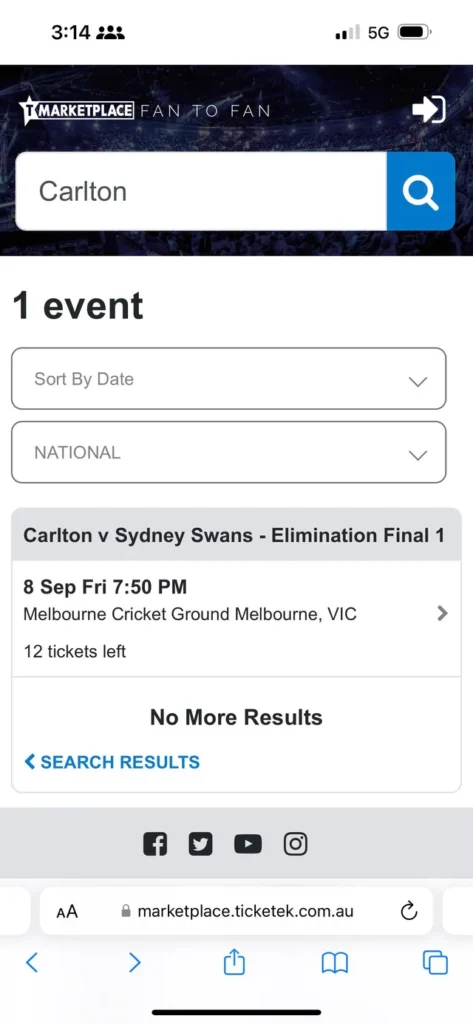This screenshot has height=1024, width=473.
Task: Tap the blue search magnifier button
Action: [421, 191]
